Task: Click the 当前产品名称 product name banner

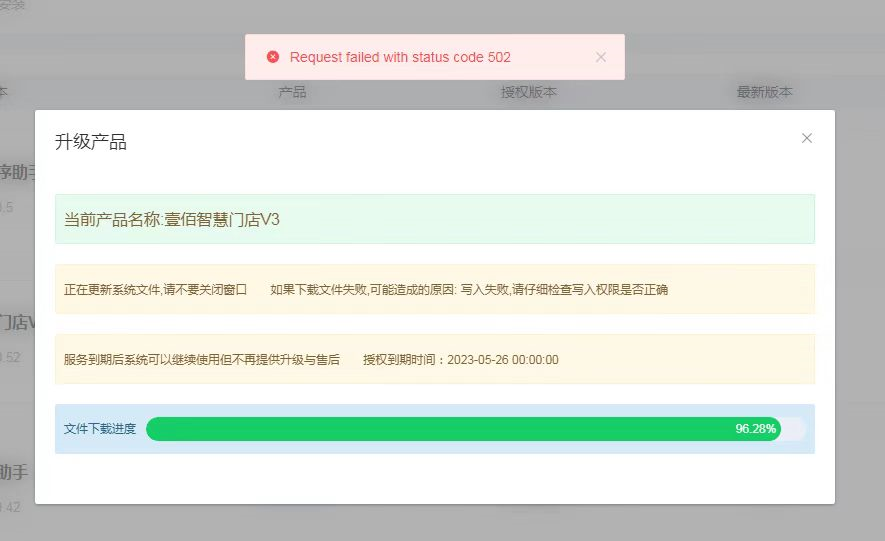Action: 435,219
